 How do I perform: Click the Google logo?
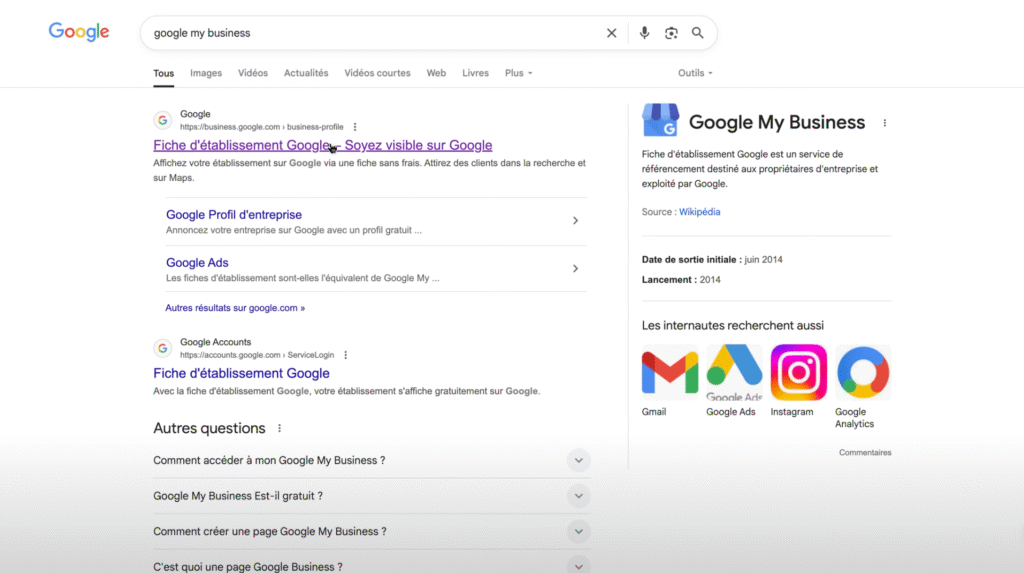click(79, 32)
